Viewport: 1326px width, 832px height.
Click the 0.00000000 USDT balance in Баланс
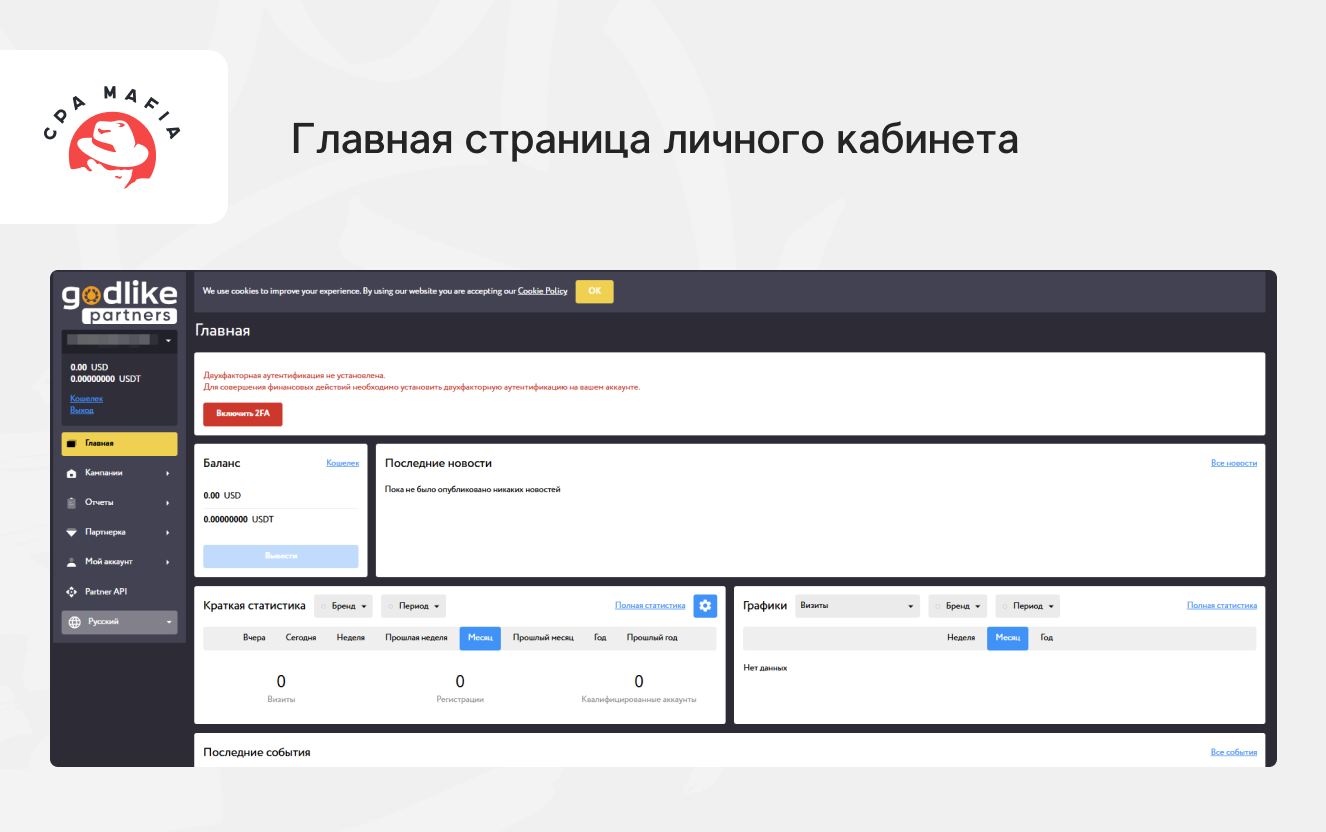238,520
